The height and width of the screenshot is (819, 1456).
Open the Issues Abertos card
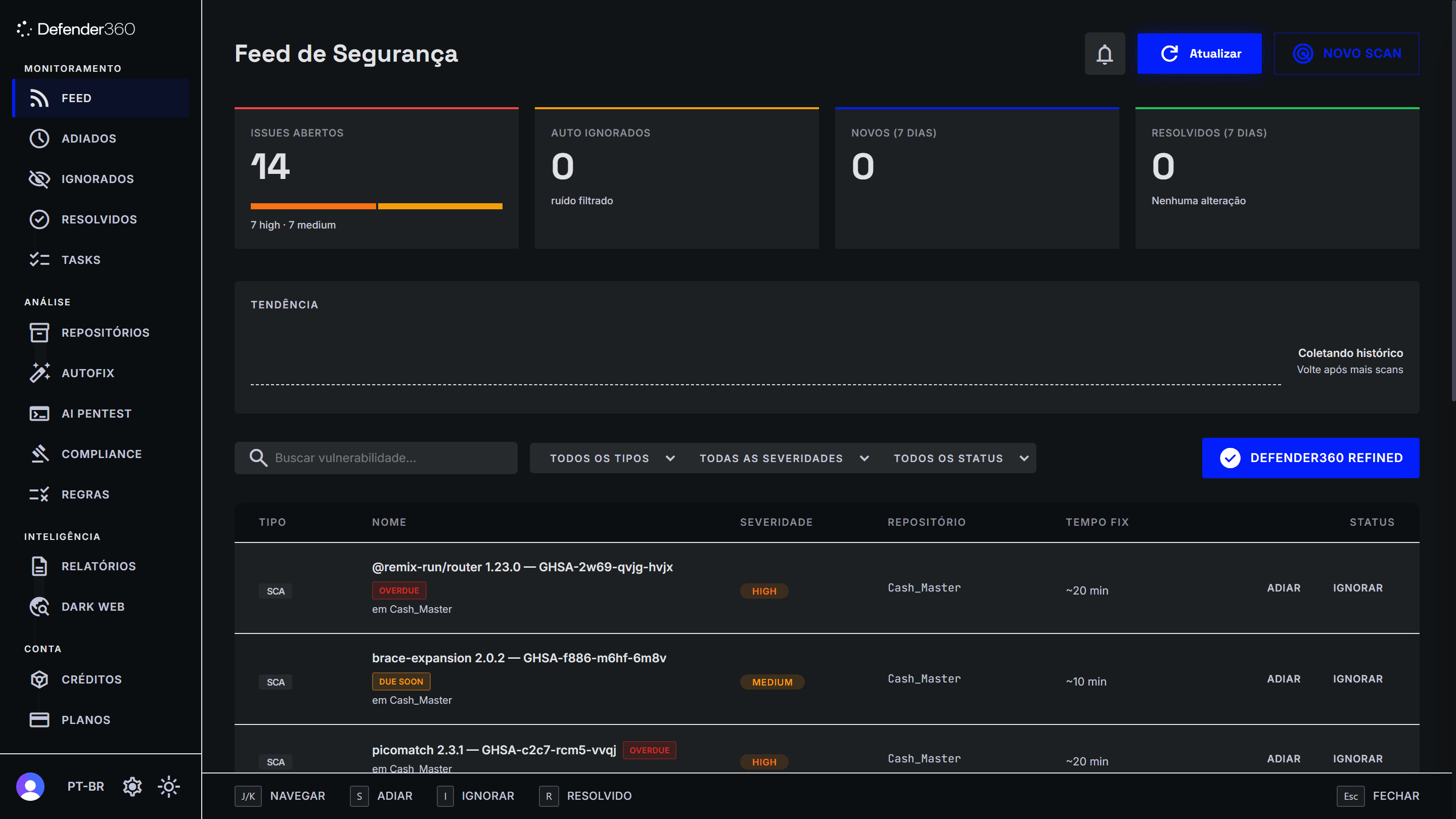(x=377, y=178)
